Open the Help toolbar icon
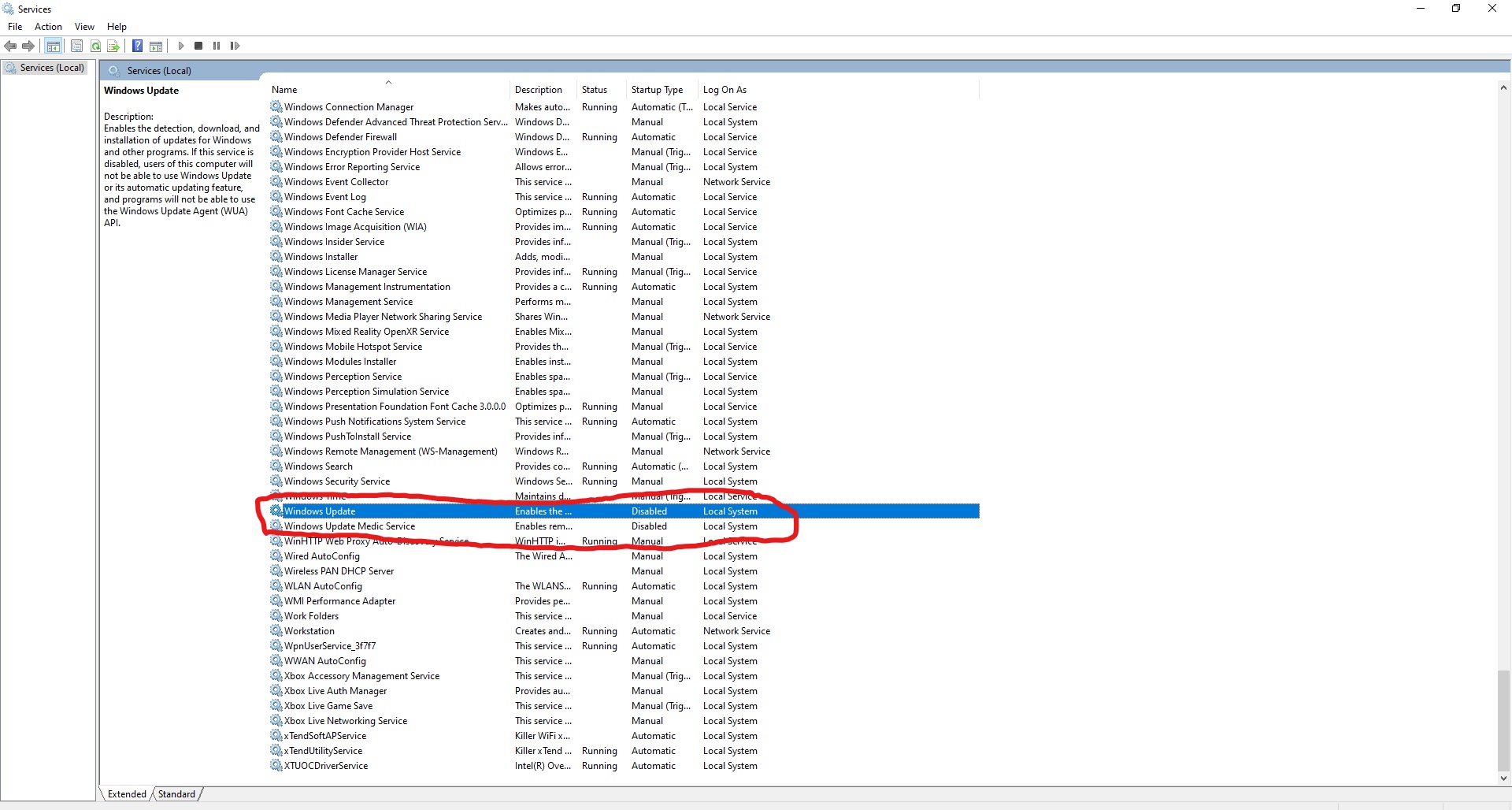The height and width of the screenshot is (810, 1512). (137, 46)
